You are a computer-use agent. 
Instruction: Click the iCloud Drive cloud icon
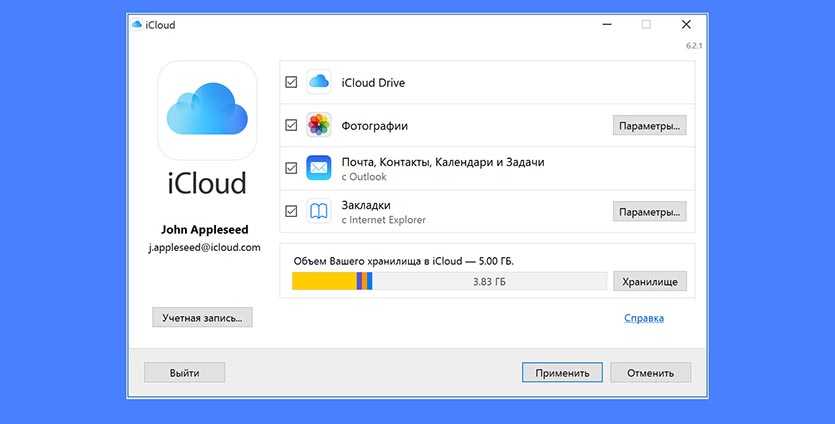(x=319, y=82)
